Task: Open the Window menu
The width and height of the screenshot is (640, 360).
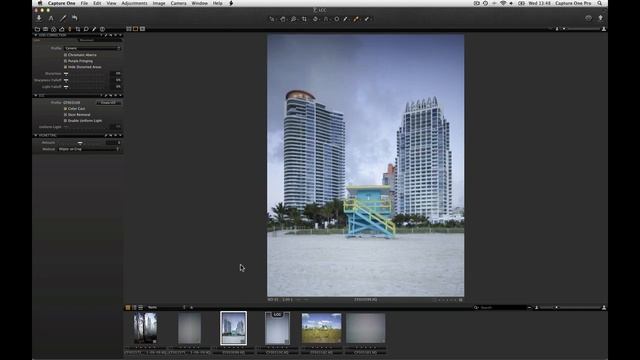Action: (200, 3)
